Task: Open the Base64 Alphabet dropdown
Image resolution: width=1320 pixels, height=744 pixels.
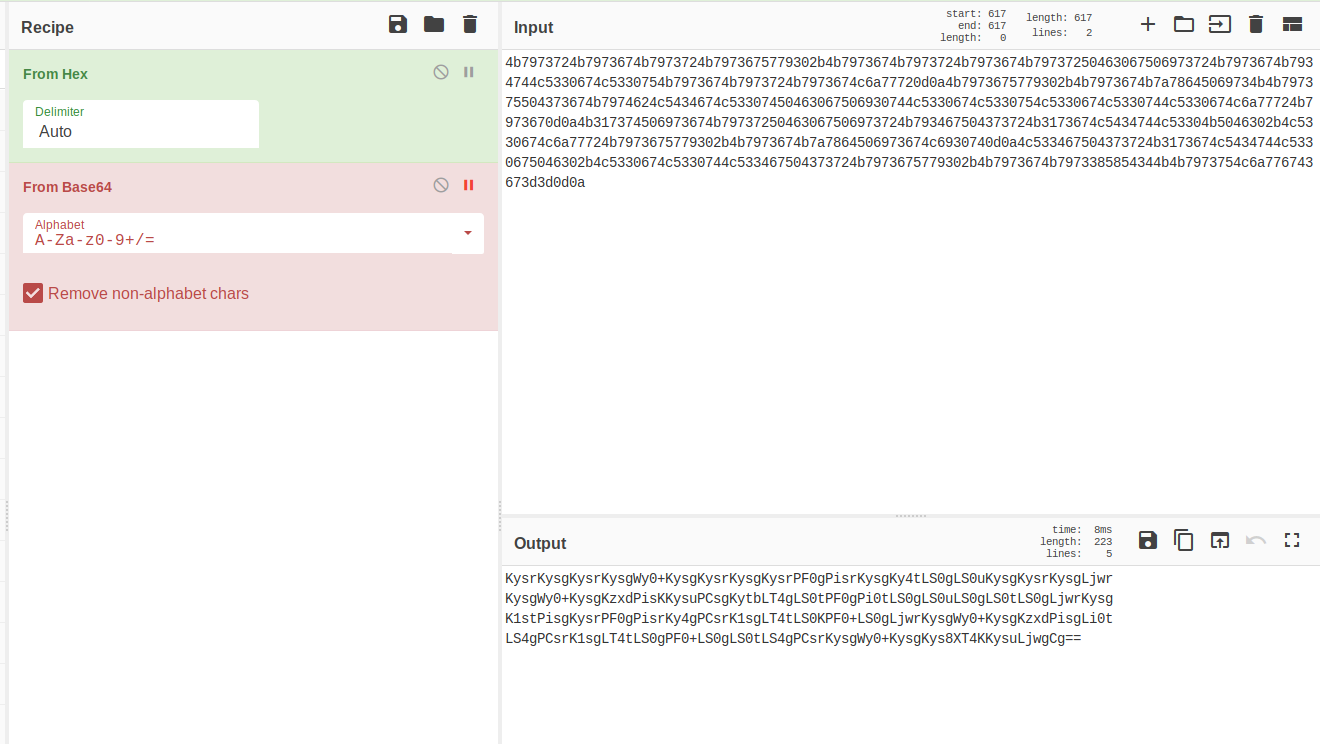Action: click(467, 233)
